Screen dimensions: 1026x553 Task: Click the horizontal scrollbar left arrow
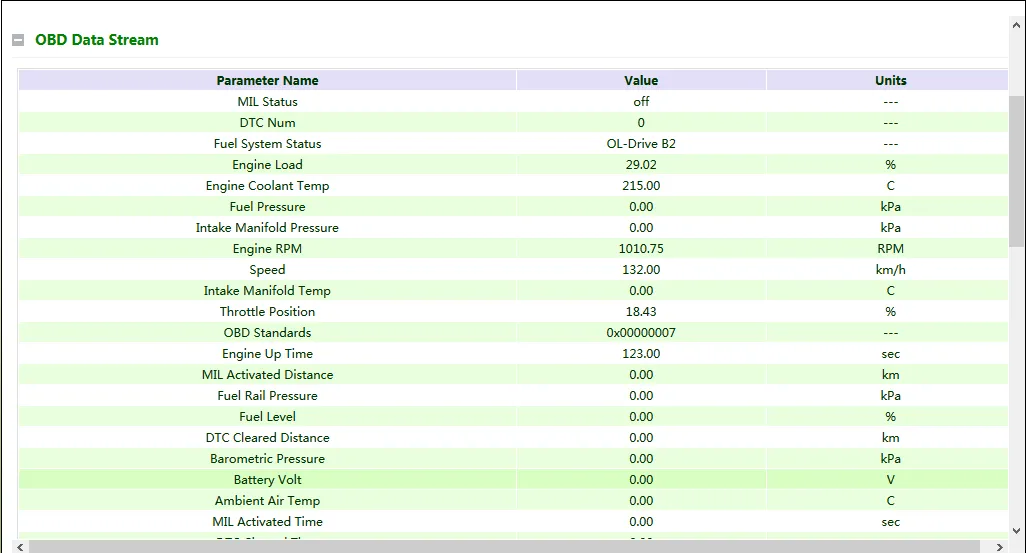tap(20, 547)
